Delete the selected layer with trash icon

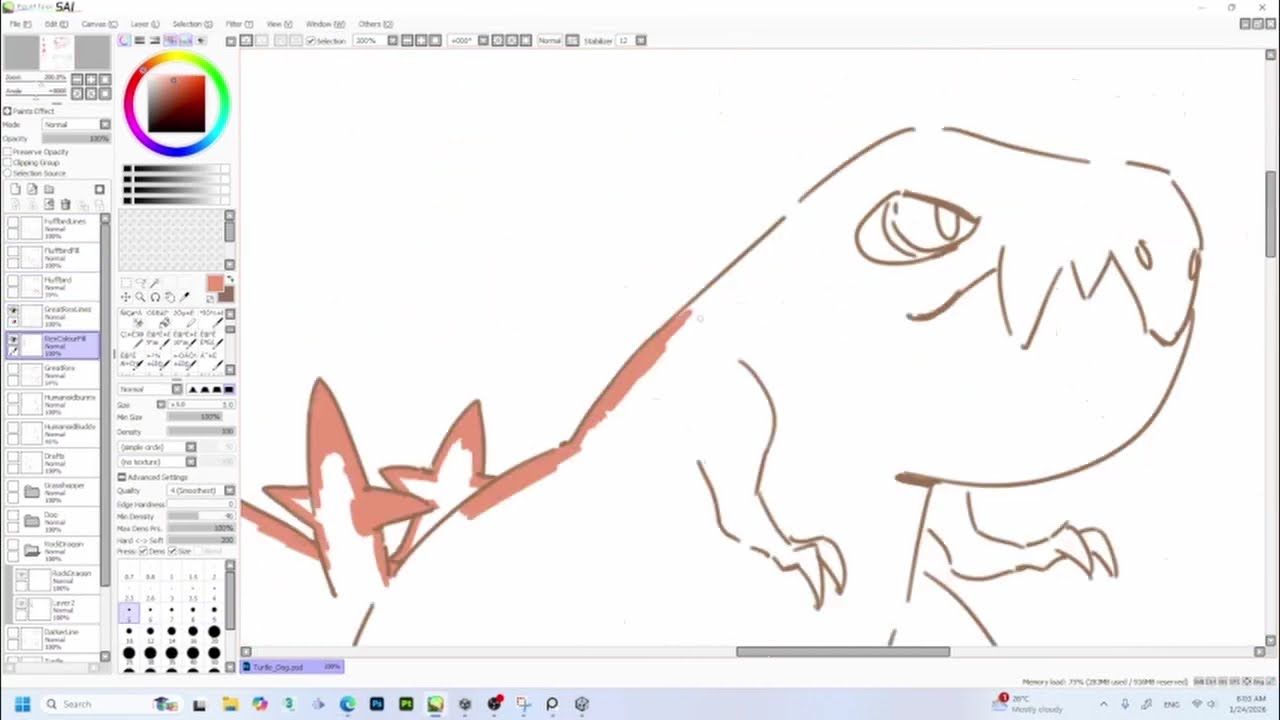pos(66,204)
